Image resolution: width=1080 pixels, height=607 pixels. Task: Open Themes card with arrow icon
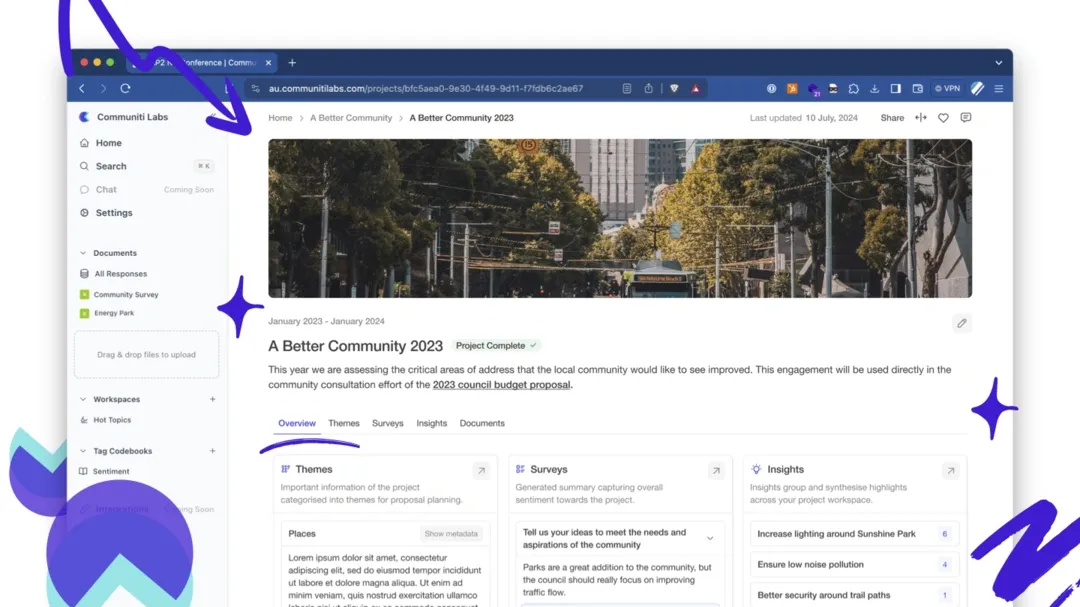(481, 471)
